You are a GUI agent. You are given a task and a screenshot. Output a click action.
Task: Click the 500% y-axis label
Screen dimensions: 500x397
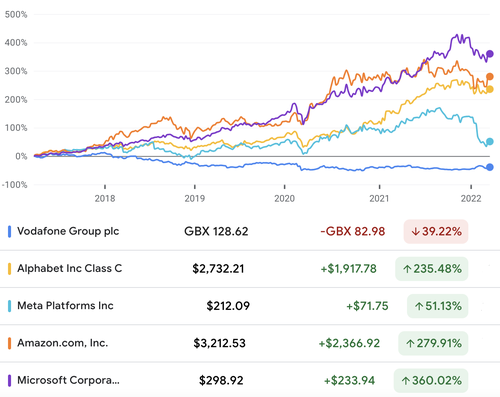tap(16, 14)
